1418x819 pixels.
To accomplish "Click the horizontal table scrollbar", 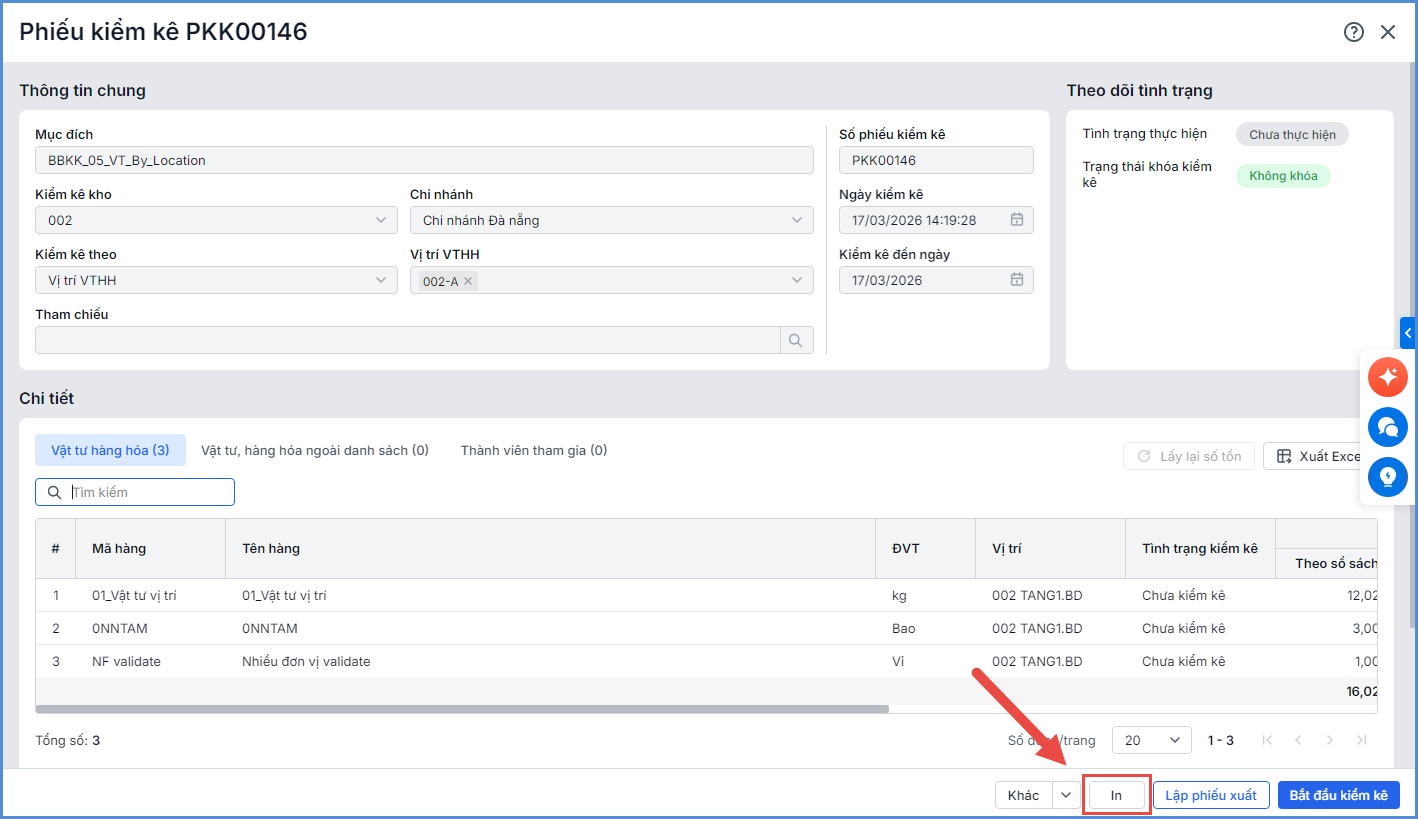I will tap(462, 709).
